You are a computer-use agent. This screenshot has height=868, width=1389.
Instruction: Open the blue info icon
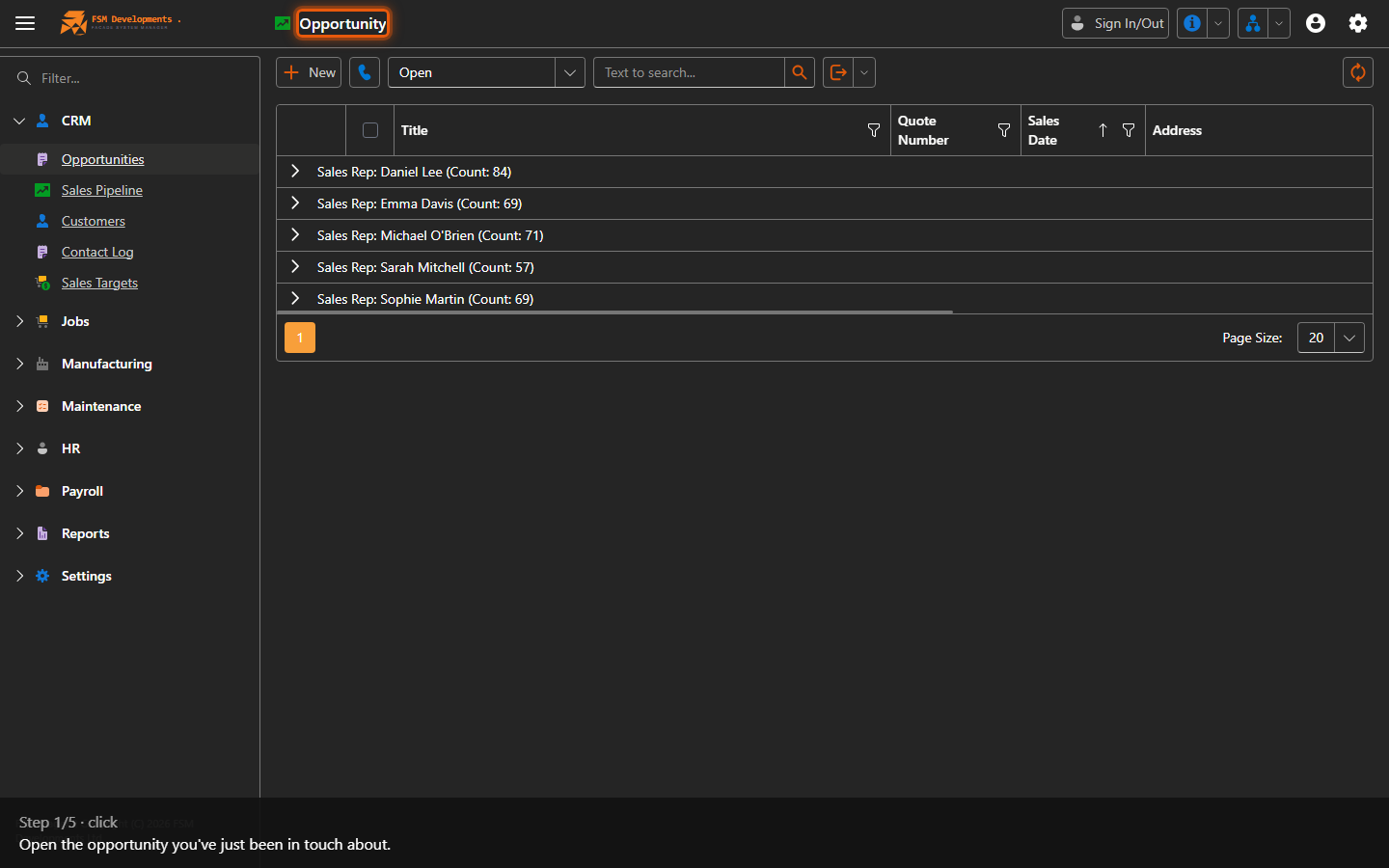[x=1192, y=23]
